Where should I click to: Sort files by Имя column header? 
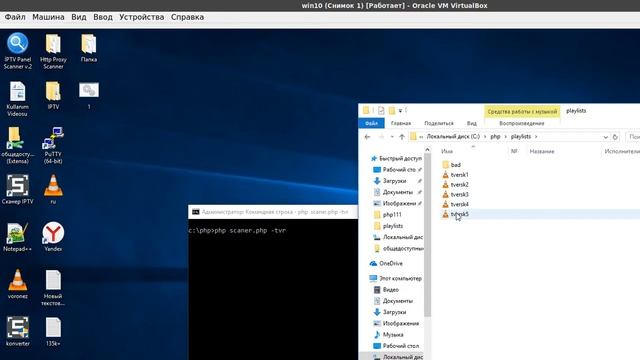(447, 151)
